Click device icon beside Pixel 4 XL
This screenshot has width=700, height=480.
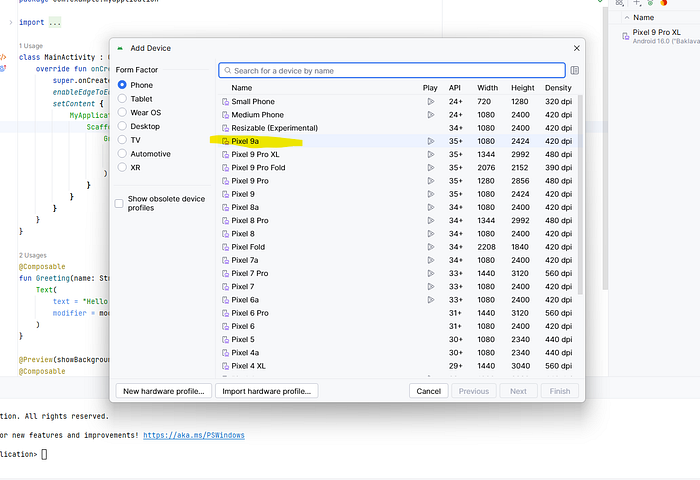point(225,366)
